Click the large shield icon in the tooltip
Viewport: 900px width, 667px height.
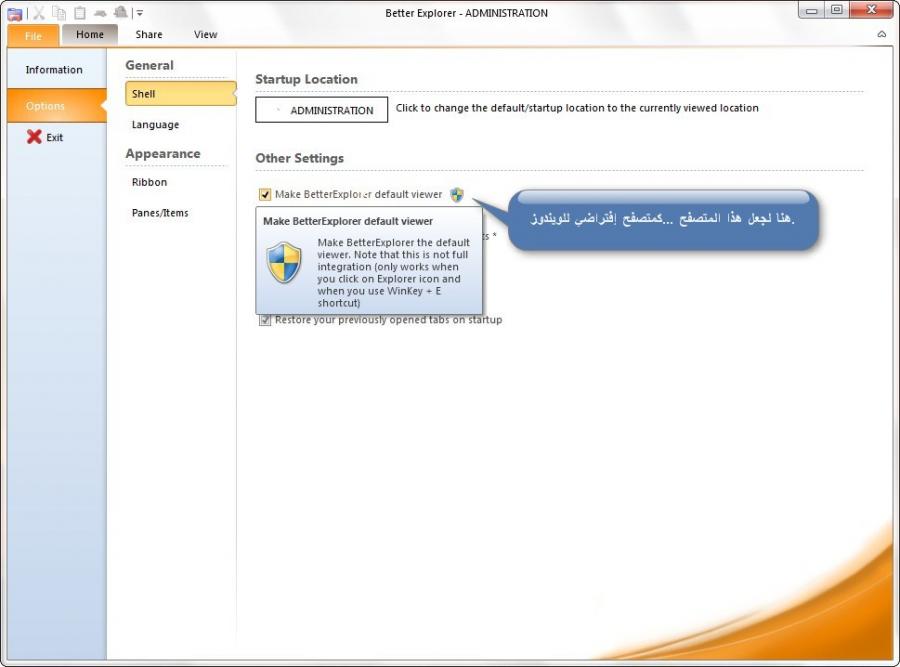pos(284,262)
